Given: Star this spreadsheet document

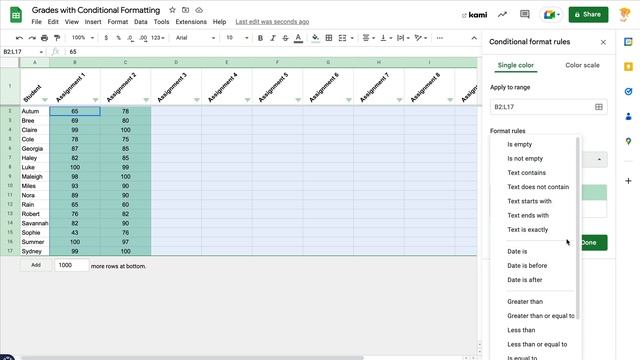Looking at the screenshot, I should pyautogui.click(x=172, y=10).
